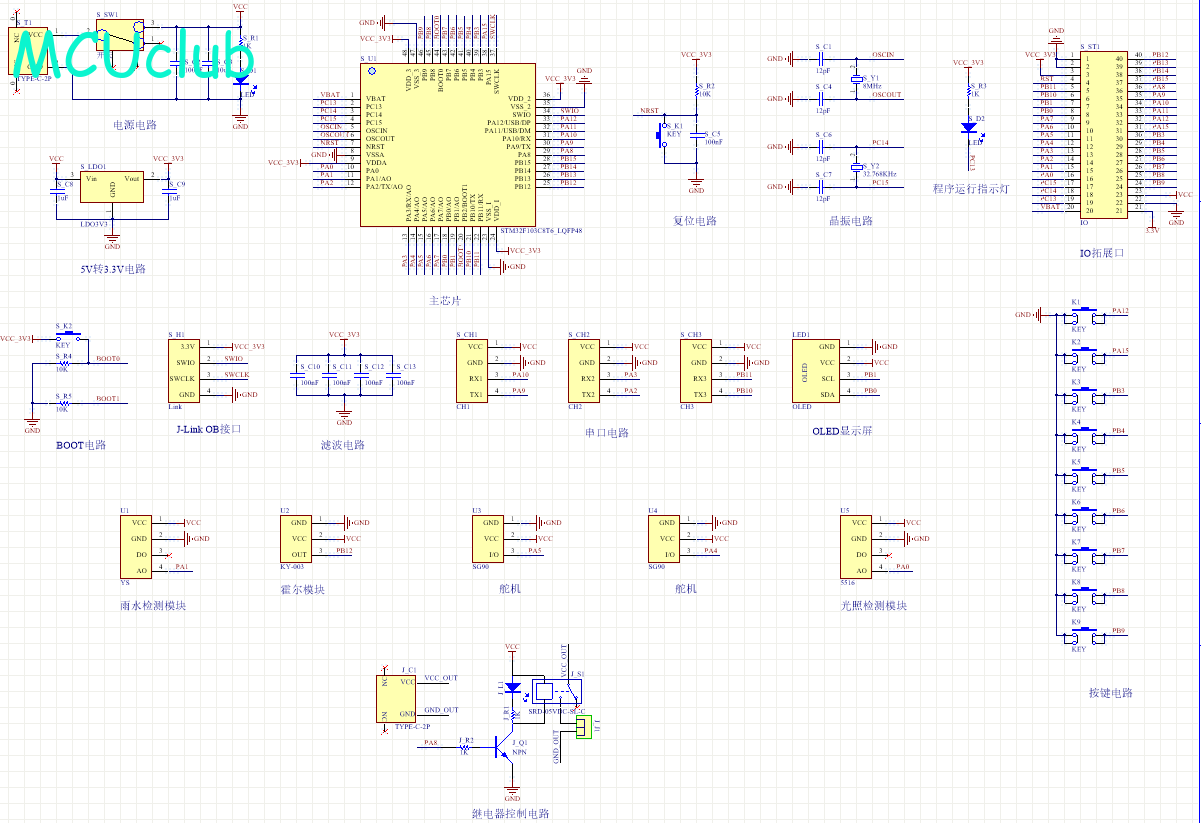This screenshot has height=823, width=1201.
Task: Select the S_CH2 serial port connector
Action: point(585,370)
